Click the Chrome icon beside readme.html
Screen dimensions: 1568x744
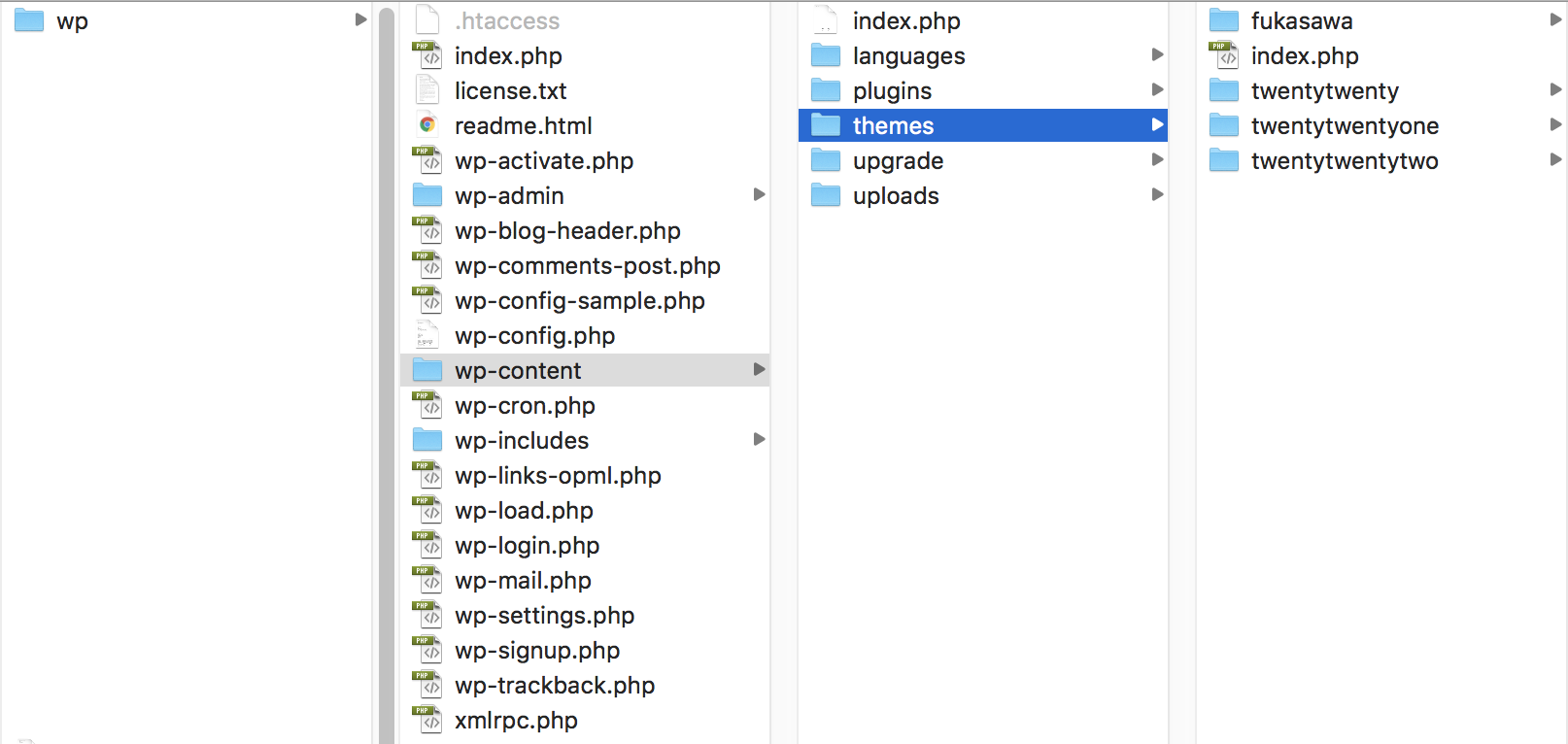[427, 125]
